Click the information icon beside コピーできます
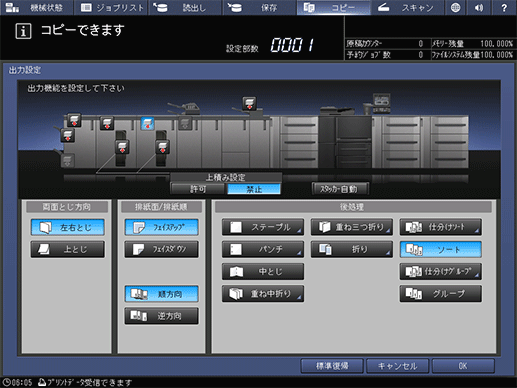This screenshot has width=517, height=388. click(x=23, y=31)
